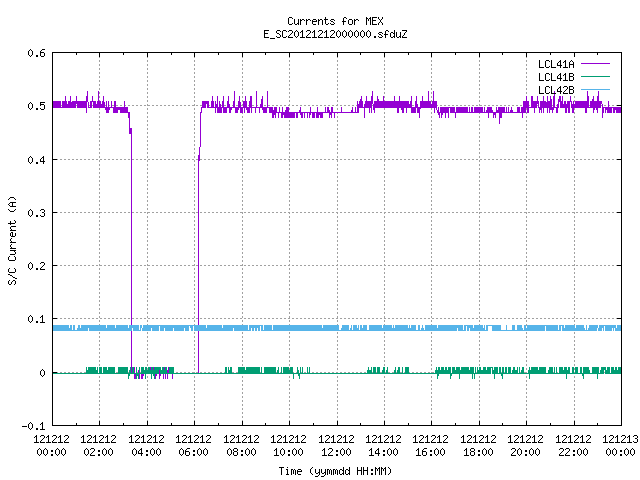Viewport: 640px width, 480px height.
Task: Click the x-axis tick label 121212 22:00
Action: (x=573, y=446)
